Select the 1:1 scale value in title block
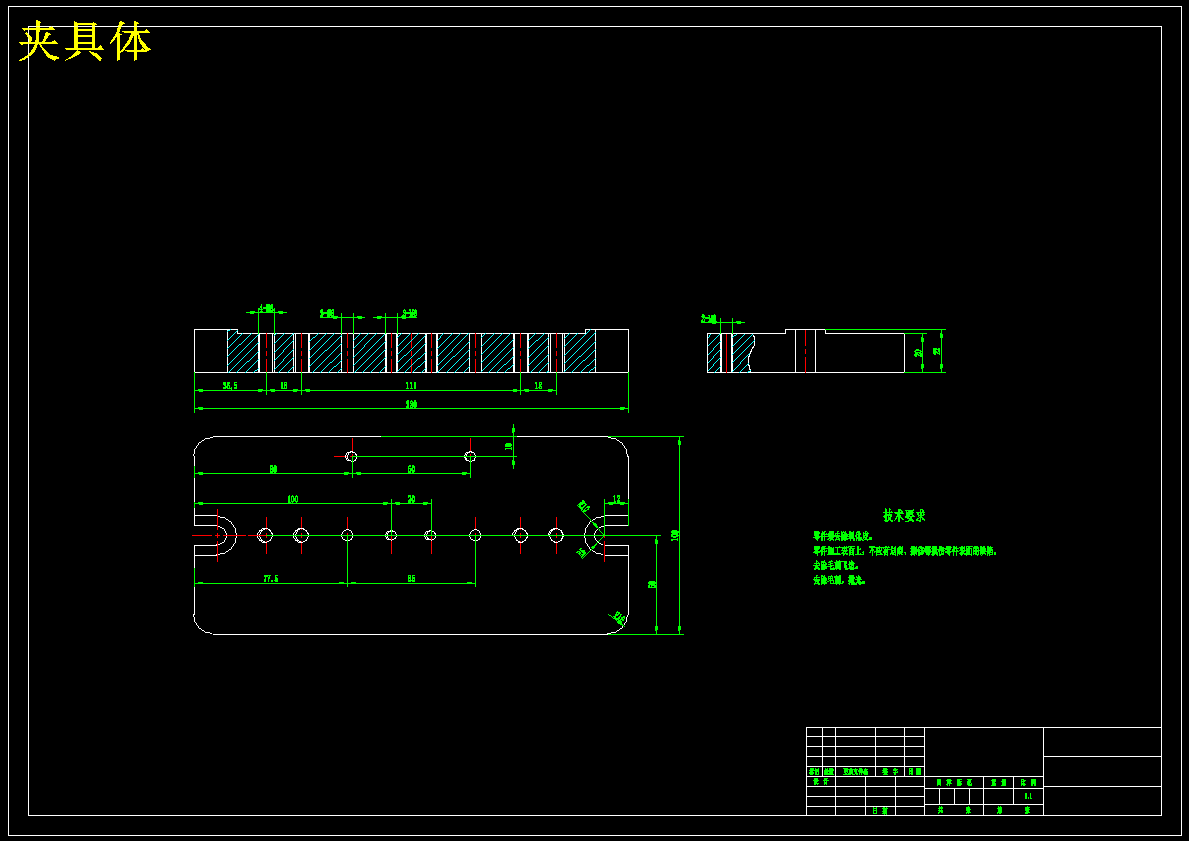This screenshot has width=1189, height=841. coord(1028,796)
